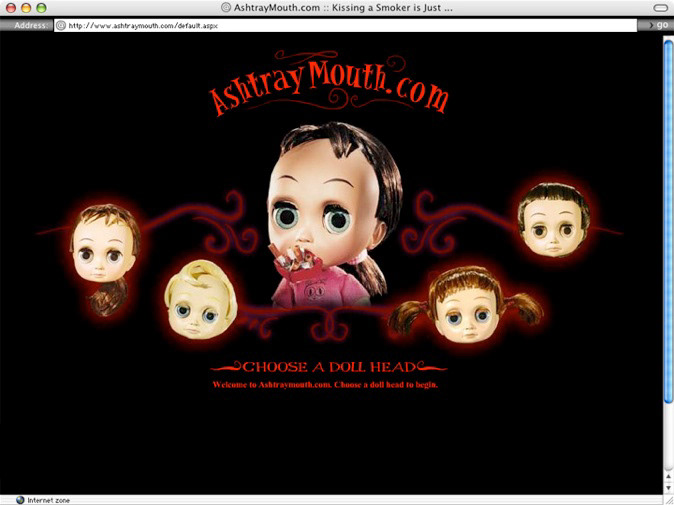Choose the boy doll head with dark bangs at far right

[554, 219]
